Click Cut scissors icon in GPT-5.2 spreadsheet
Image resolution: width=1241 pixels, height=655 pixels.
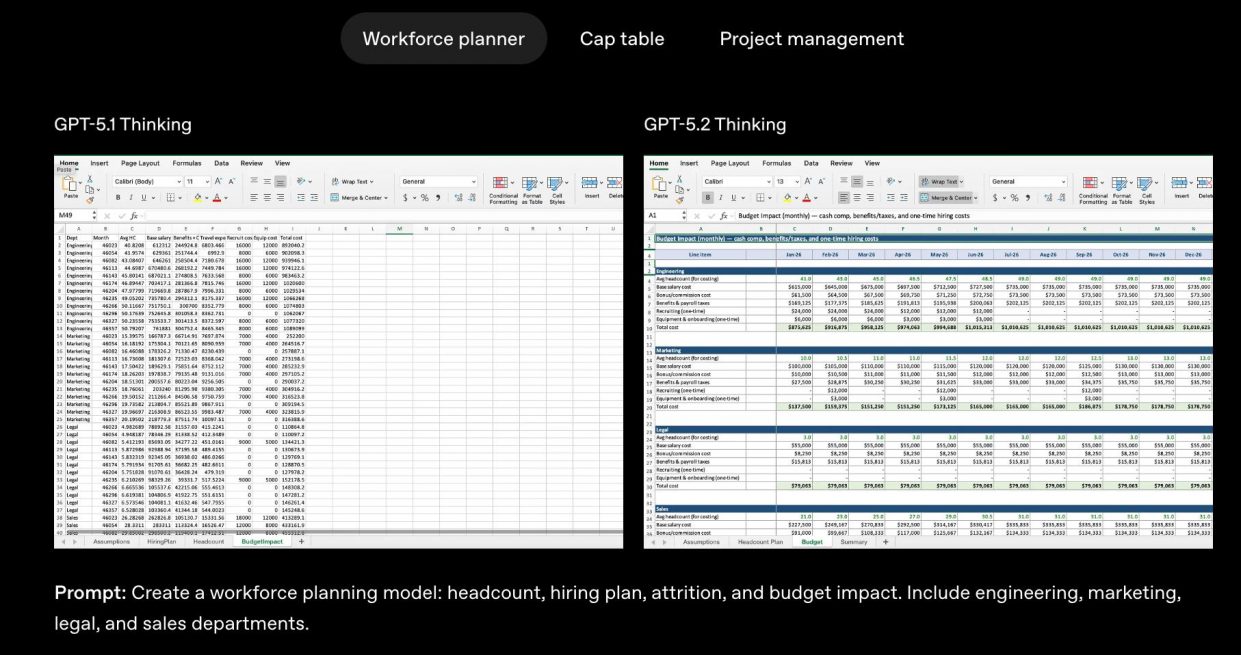pos(680,179)
